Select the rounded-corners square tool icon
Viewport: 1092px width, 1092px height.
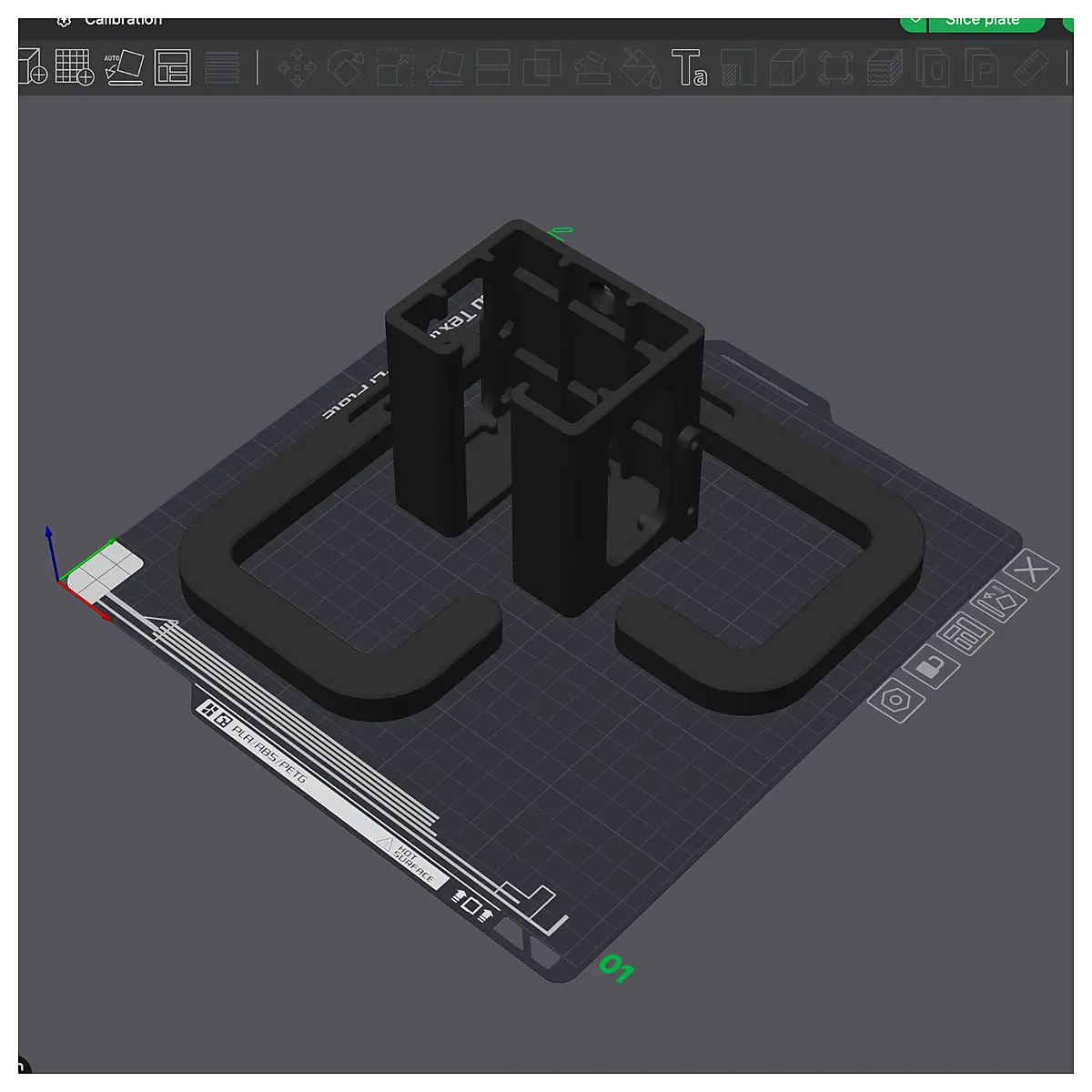point(835,67)
